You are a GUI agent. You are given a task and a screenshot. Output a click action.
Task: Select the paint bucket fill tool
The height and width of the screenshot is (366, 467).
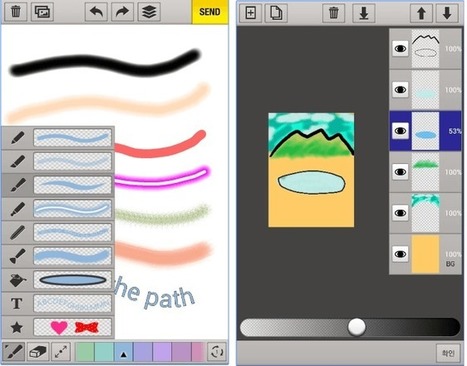pyautogui.click(x=17, y=280)
